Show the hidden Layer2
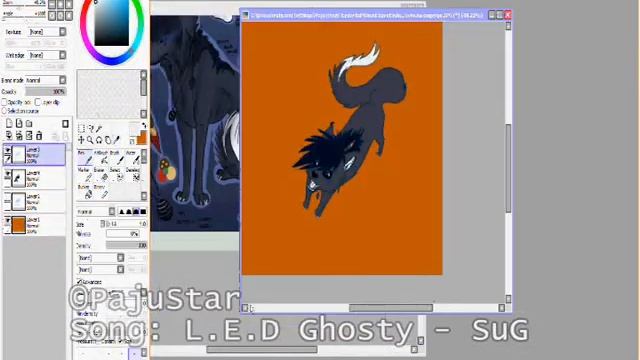The width and height of the screenshot is (640, 360). click(x=7, y=198)
